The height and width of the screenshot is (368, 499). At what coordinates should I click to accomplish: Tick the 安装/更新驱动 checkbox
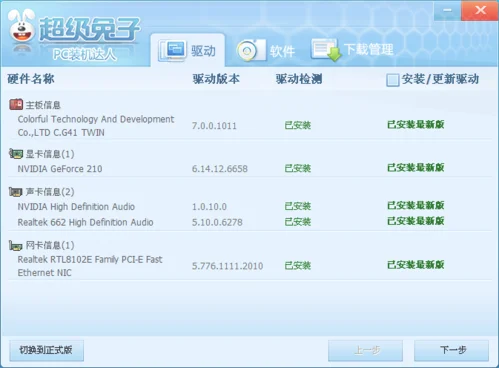point(393,80)
